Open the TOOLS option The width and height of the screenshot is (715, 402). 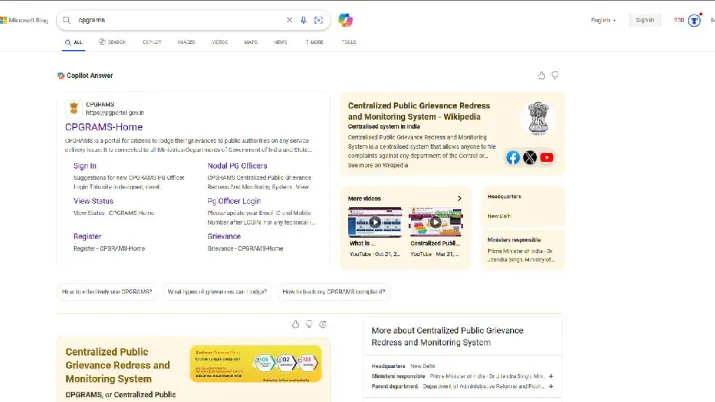(349, 42)
